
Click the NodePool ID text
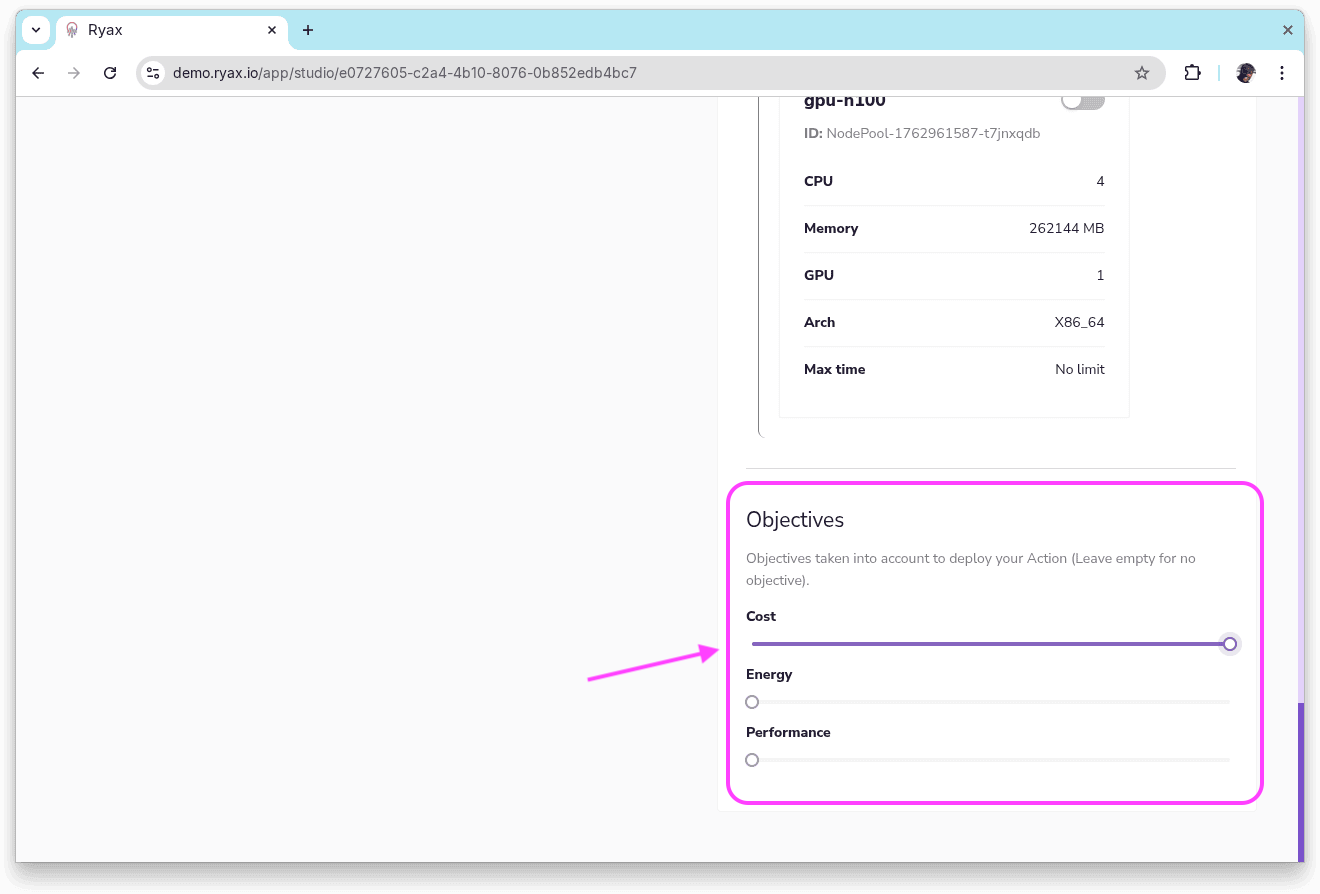pos(922,133)
